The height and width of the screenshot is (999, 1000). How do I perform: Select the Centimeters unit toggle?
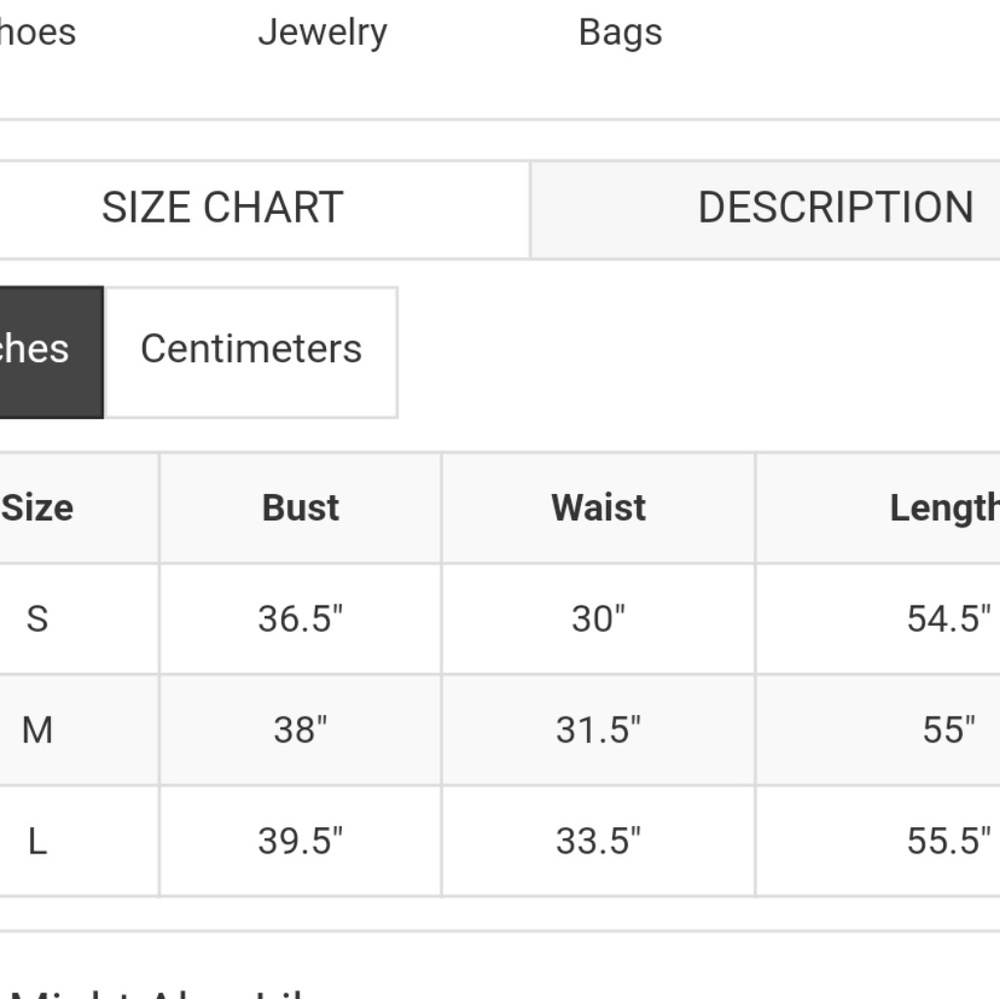pos(251,350)
